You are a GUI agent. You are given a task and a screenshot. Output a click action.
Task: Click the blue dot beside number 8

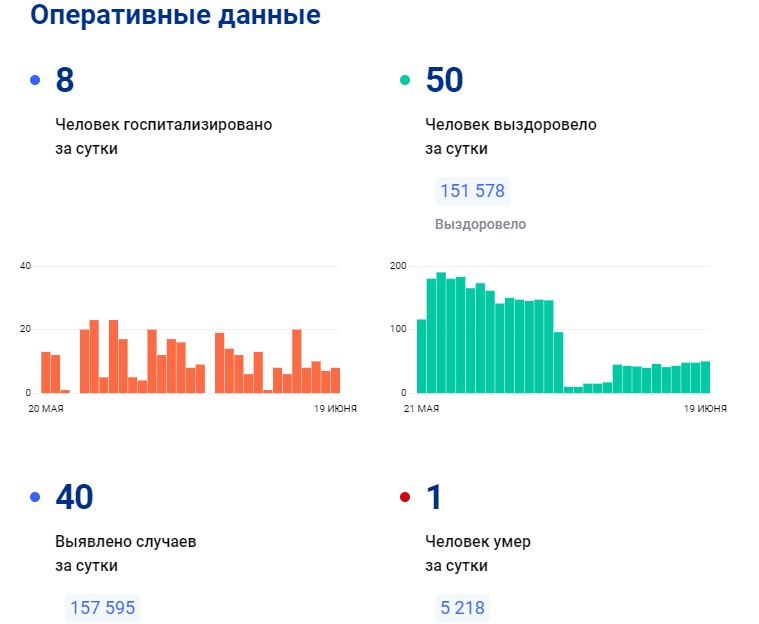pyautogui.click(x=36, y=80)
